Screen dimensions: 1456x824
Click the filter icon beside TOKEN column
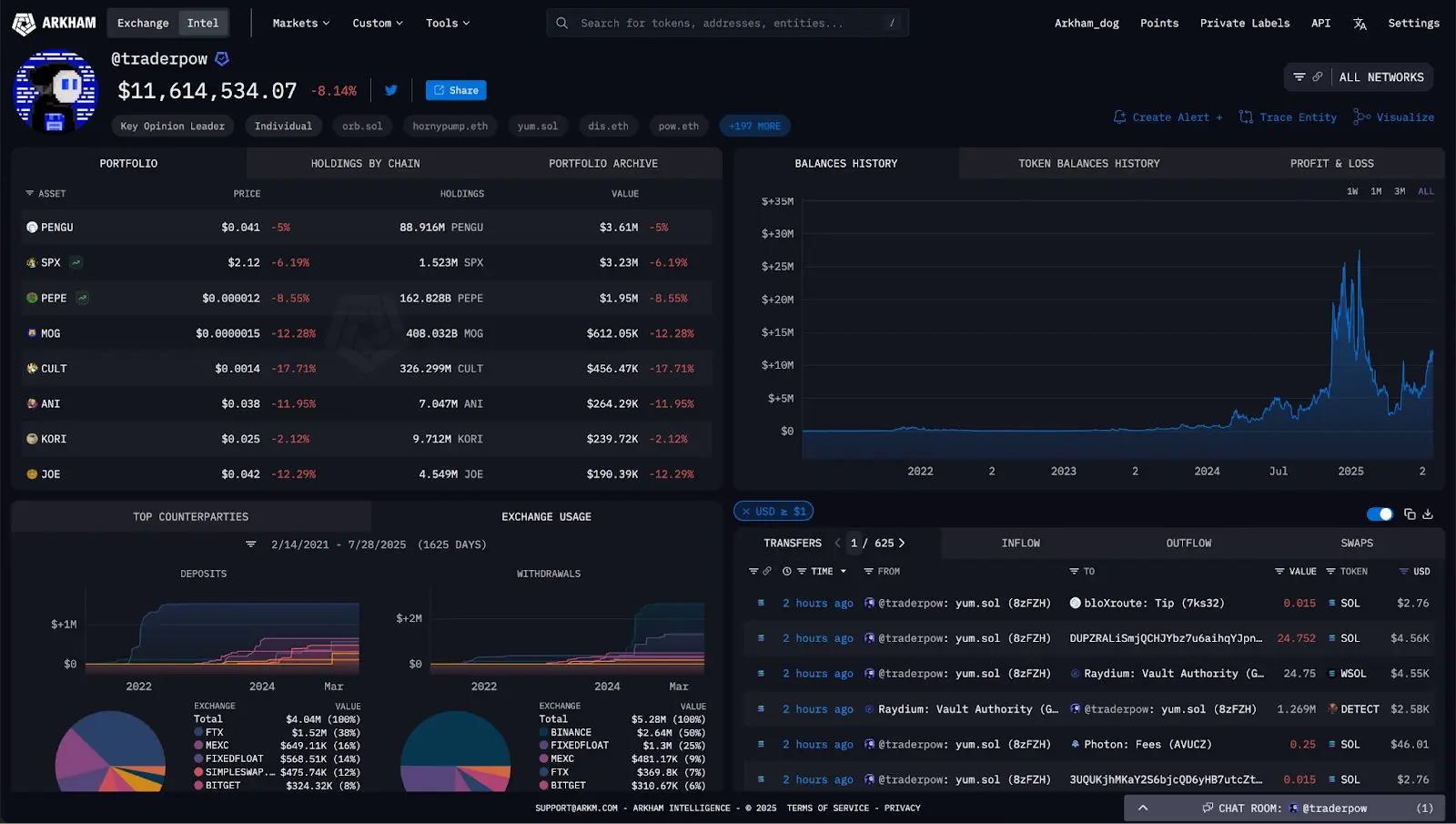[1330, 571]
